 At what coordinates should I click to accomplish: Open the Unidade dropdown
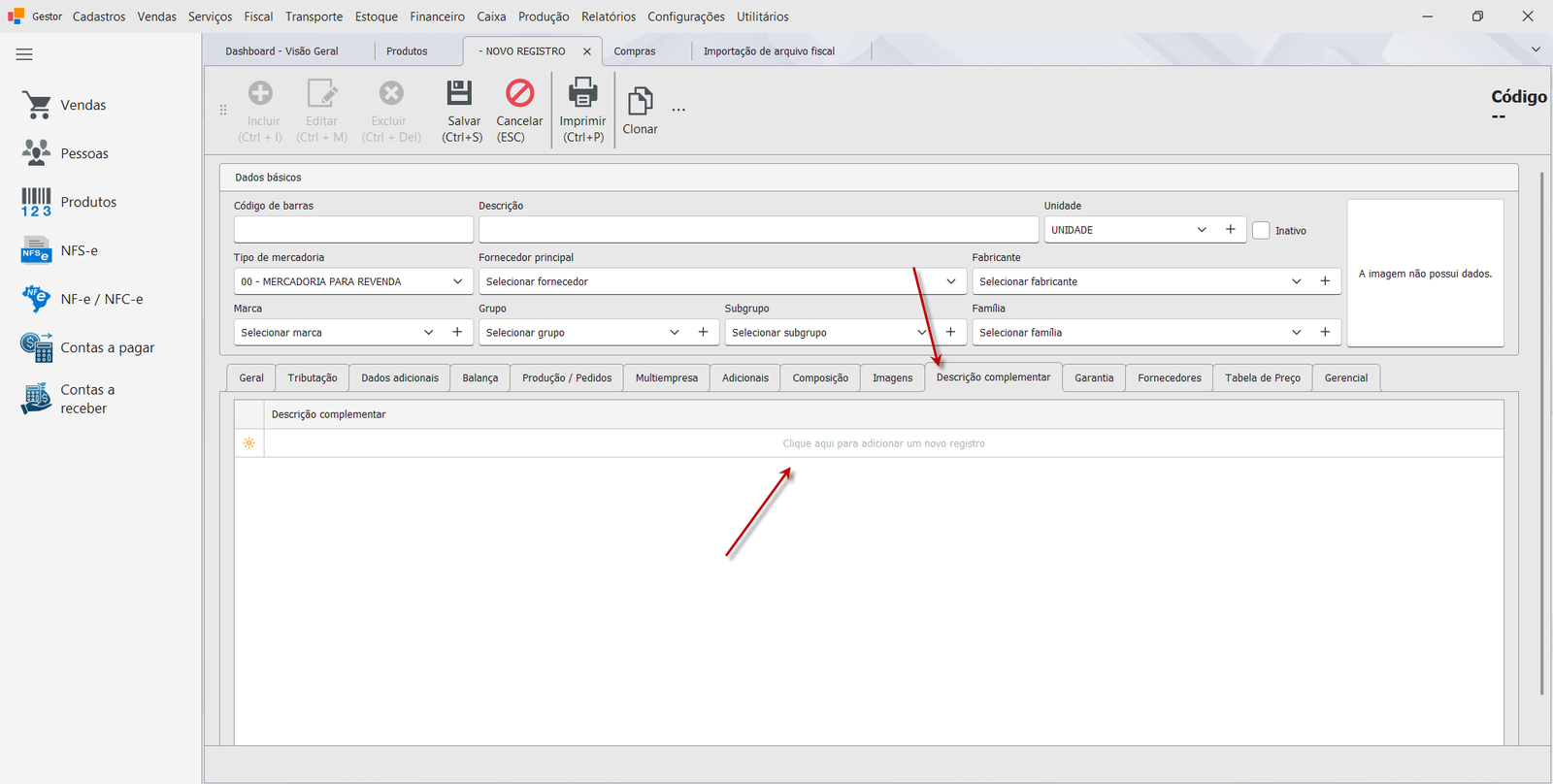tap(1202, 230)
